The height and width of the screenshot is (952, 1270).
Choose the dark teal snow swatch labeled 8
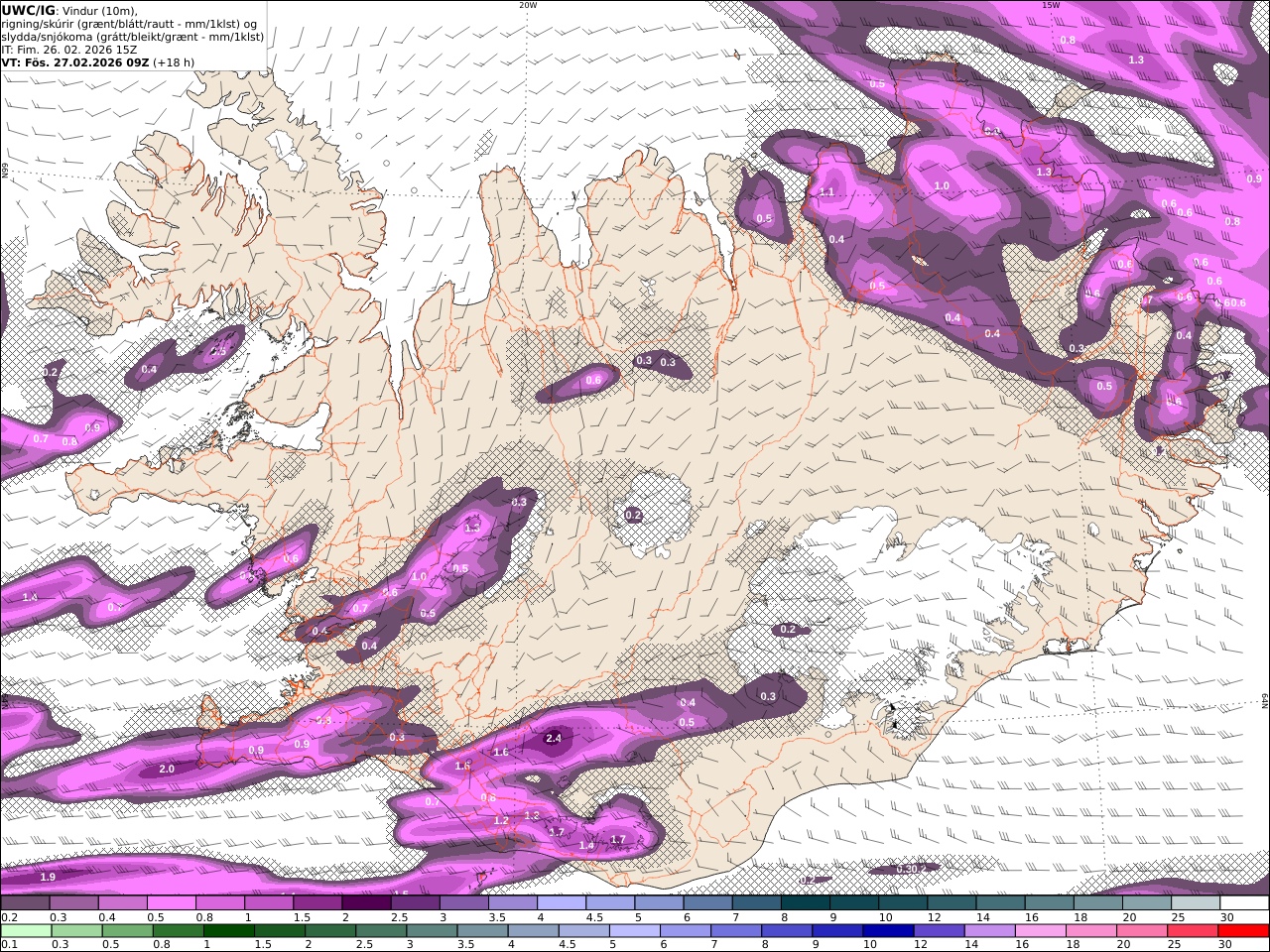(805, 903)
